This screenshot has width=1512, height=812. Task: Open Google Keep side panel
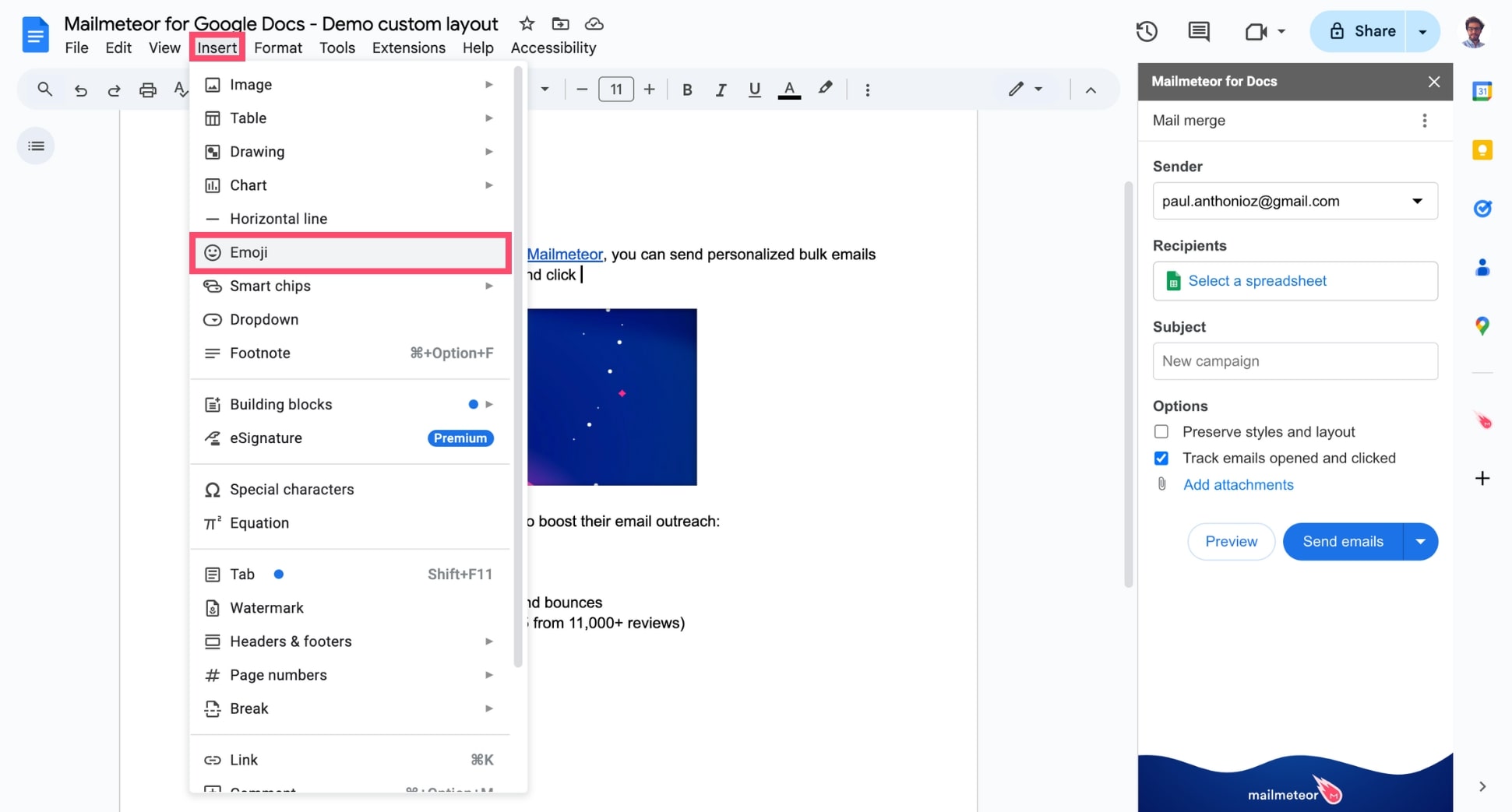pos(1482,149)
